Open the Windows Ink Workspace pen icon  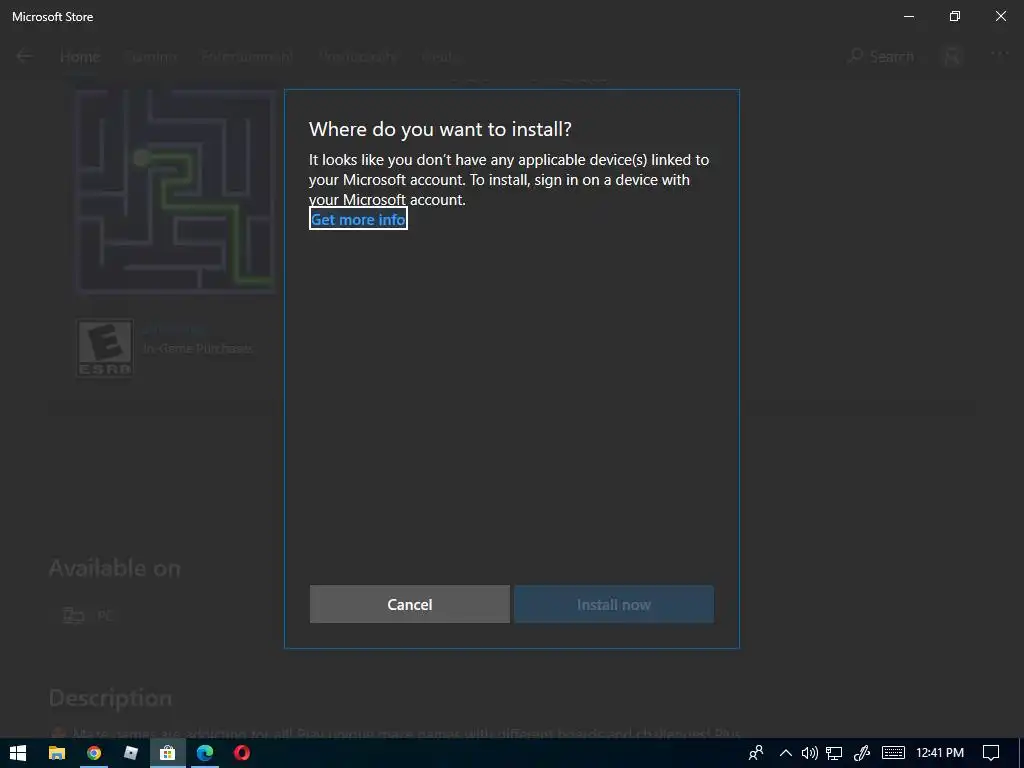[862, 753]
